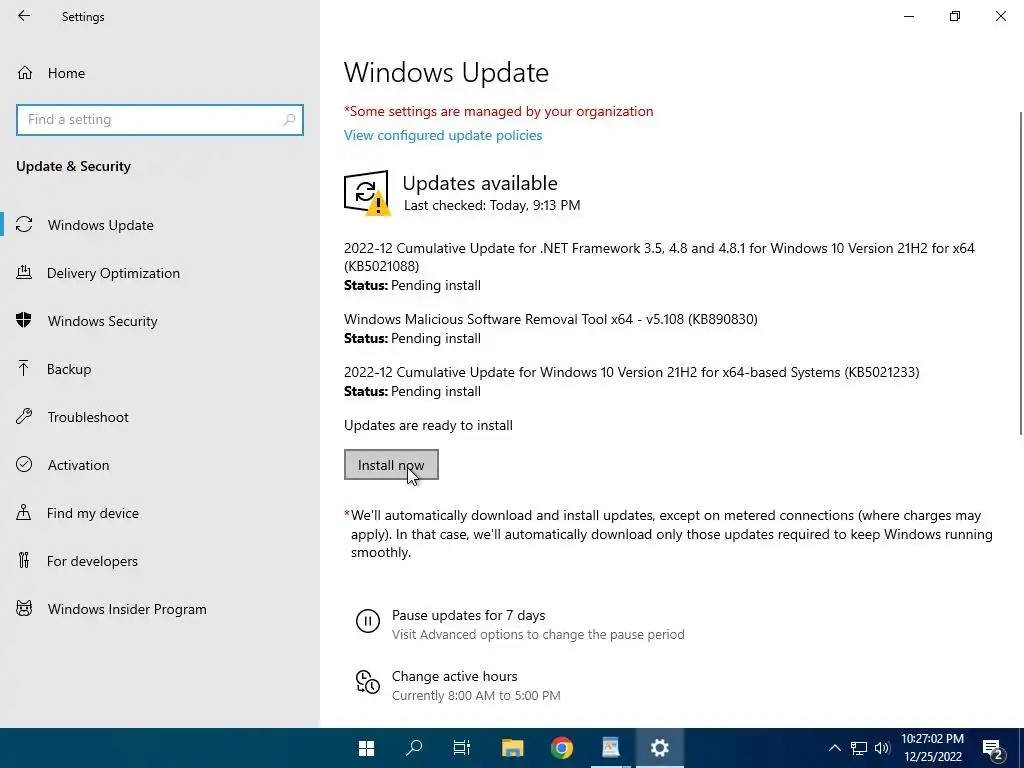Go back with the Settings back arrow

click(x=24, y=16)
